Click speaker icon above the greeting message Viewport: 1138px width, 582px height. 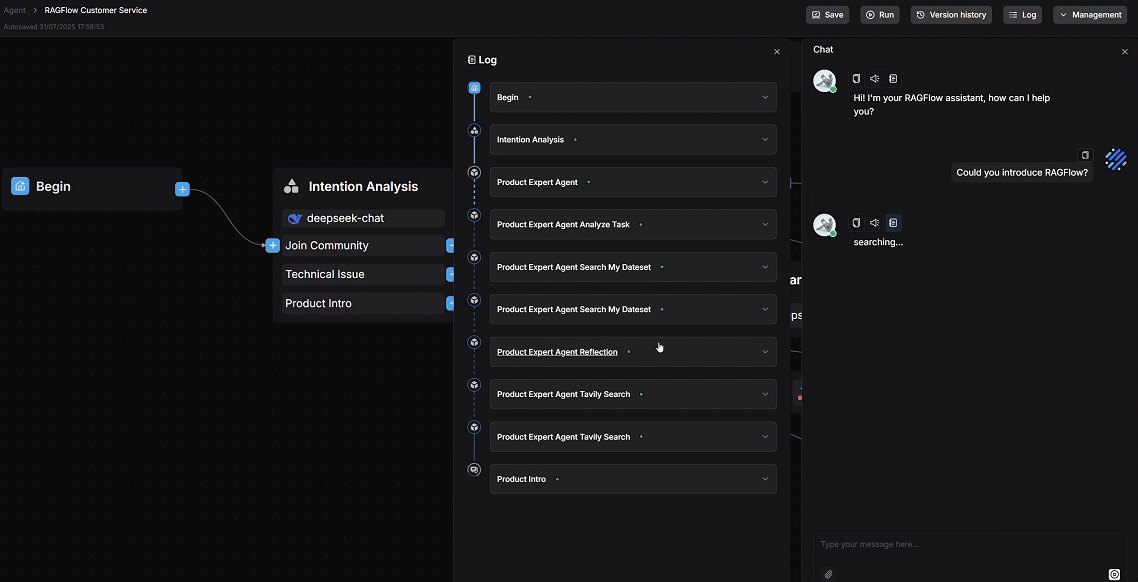pyautogui.click(x=875, y=78)
